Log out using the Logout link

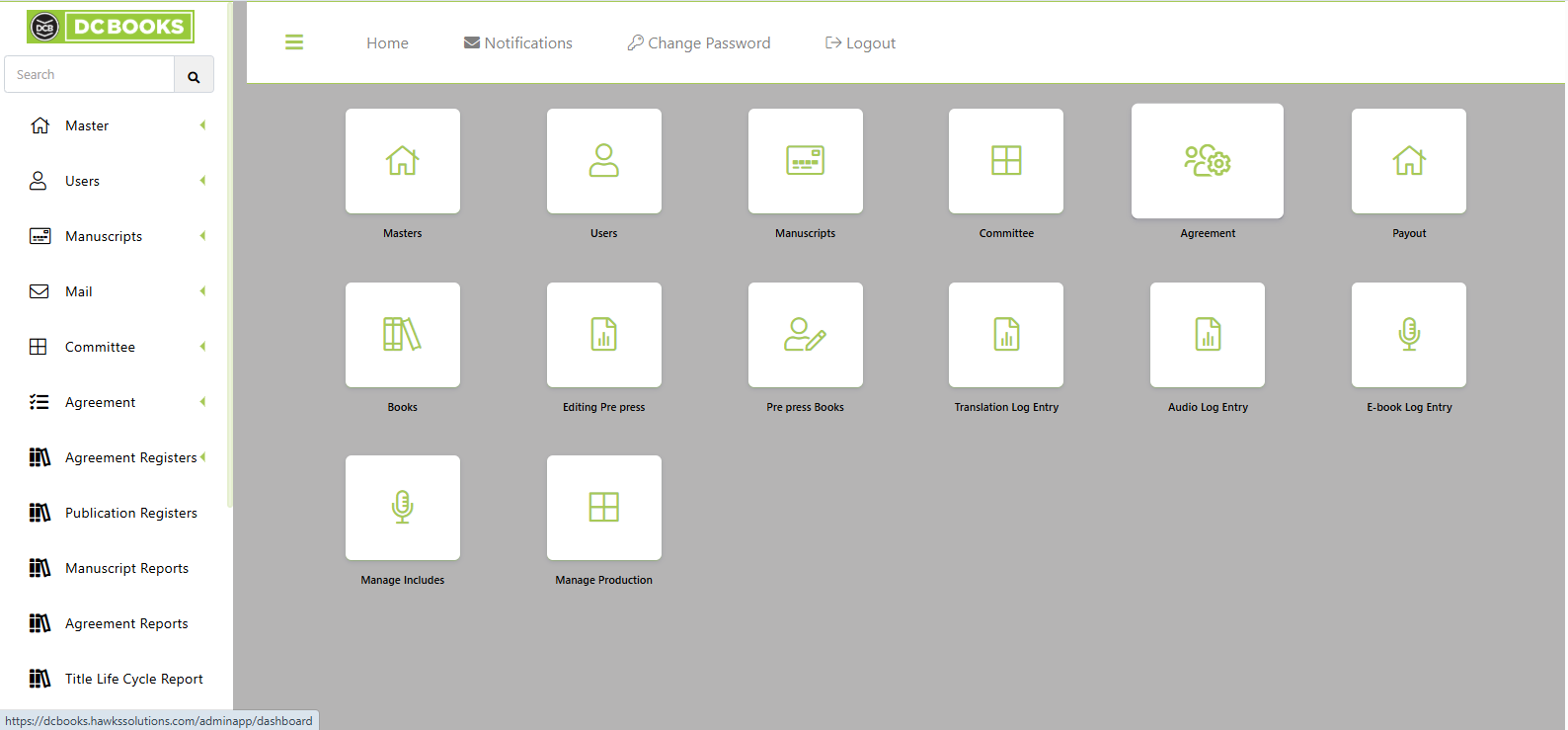(x=861, y=43)
